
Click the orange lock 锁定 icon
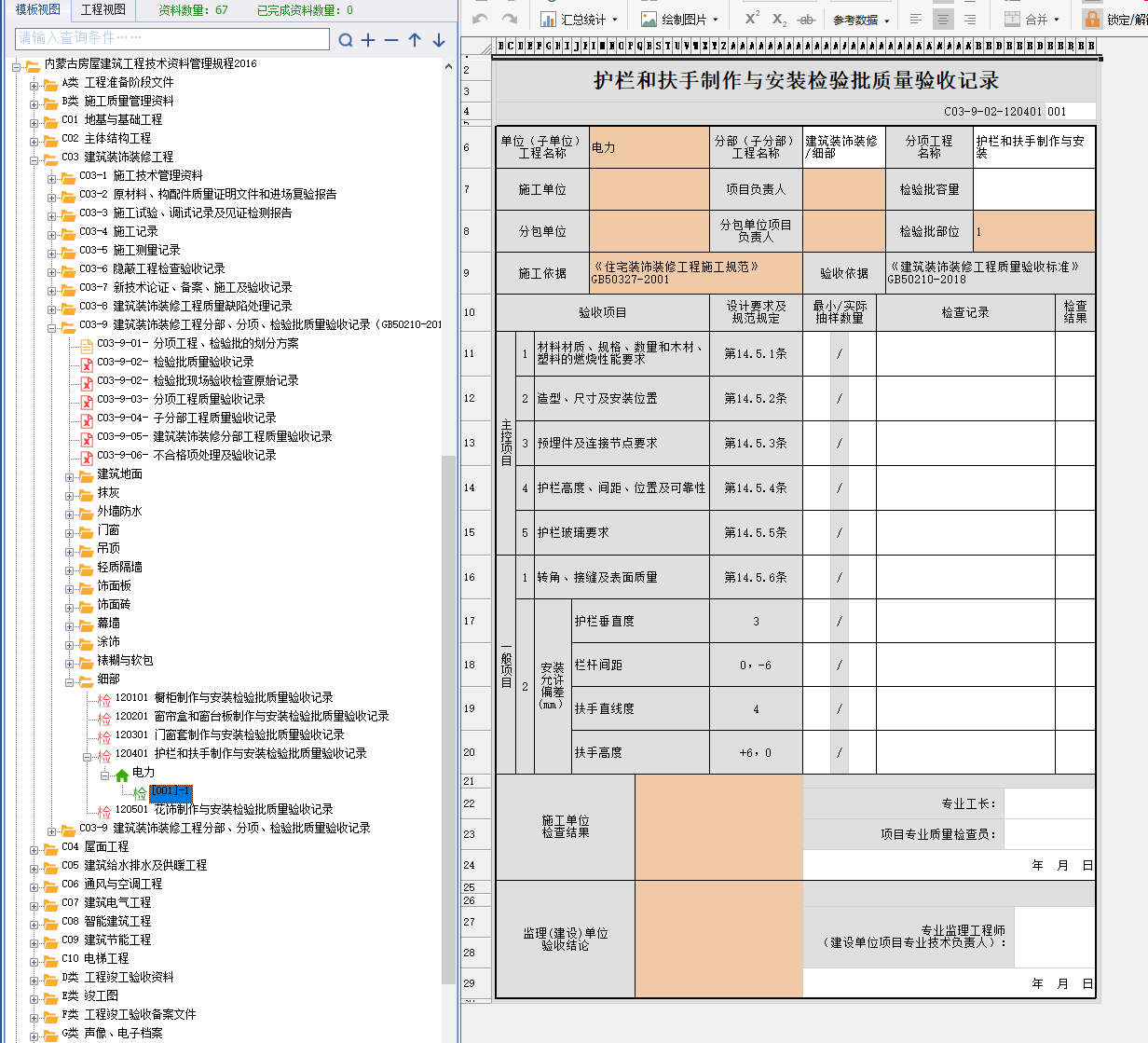pyautogui.click(x=1092, y=19)
